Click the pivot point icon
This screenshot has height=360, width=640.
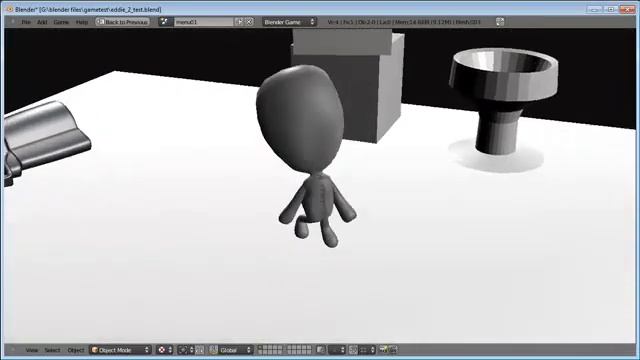coord(182,350)
